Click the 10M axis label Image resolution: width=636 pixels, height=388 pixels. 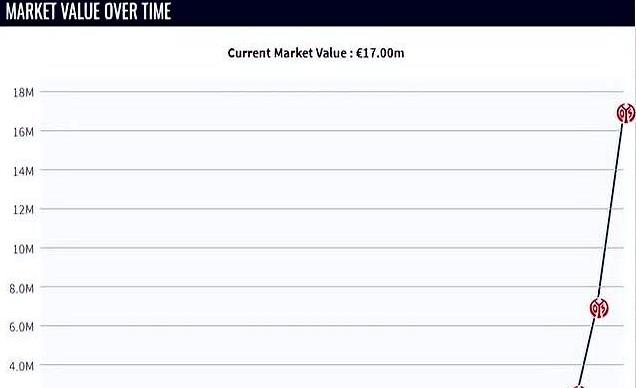pos(24,249)
